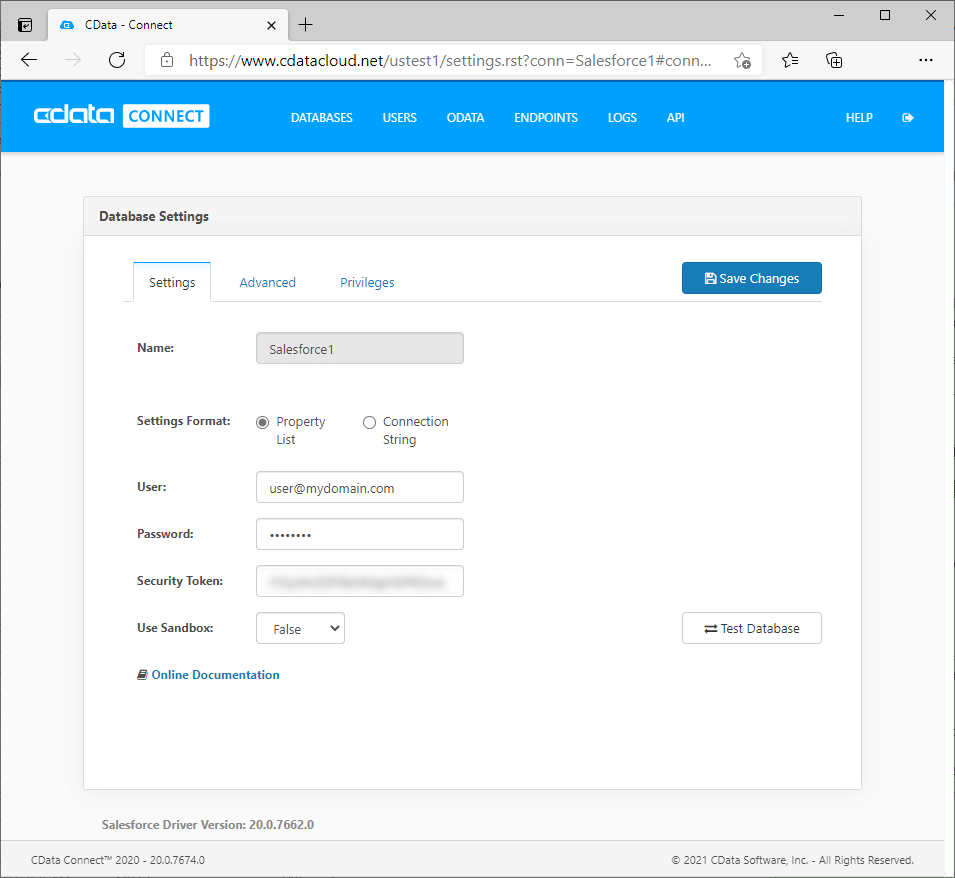Switch to the Advanced tab
This screenshot has width=955, height=878.
pos(267,282)
